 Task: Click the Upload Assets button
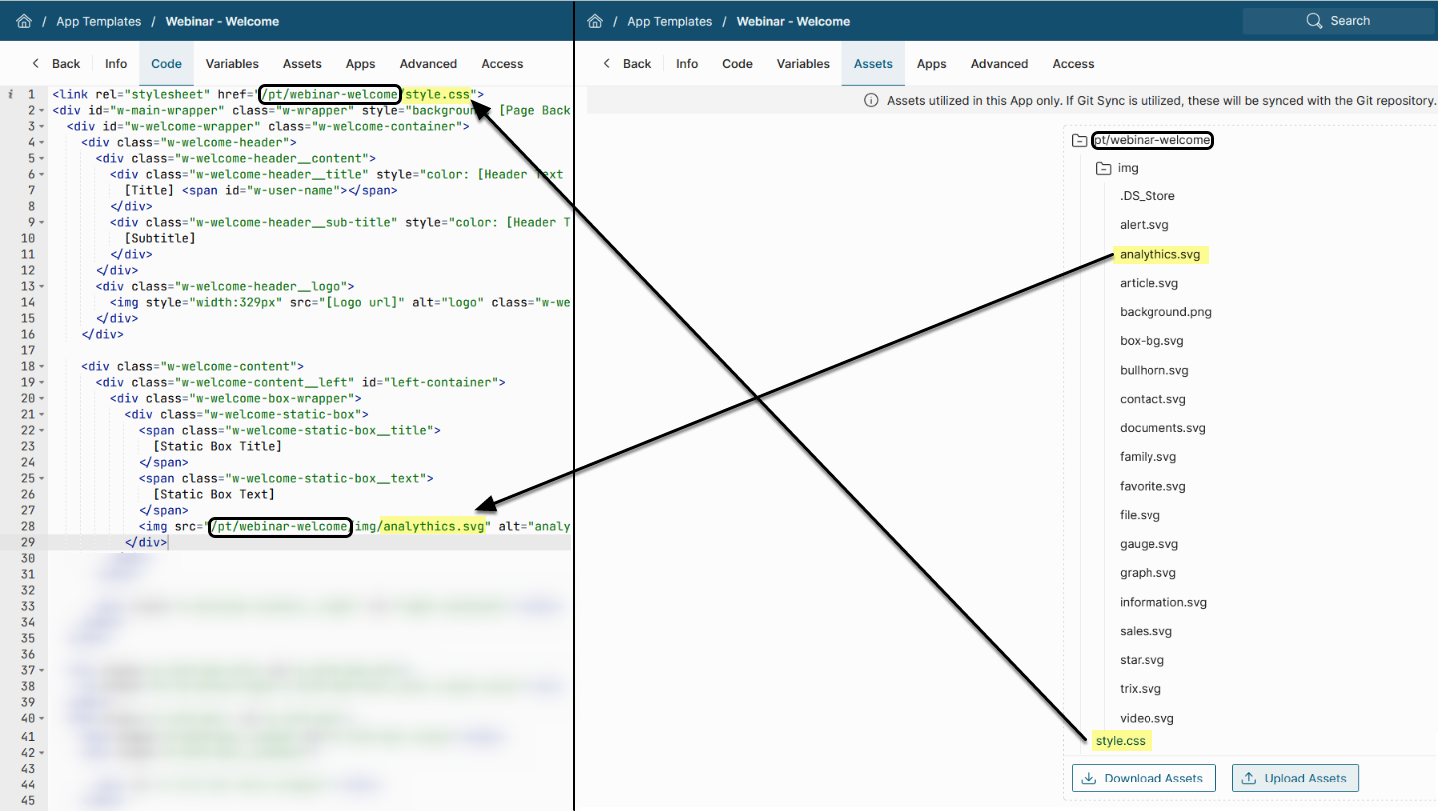tap(1295, 778)
